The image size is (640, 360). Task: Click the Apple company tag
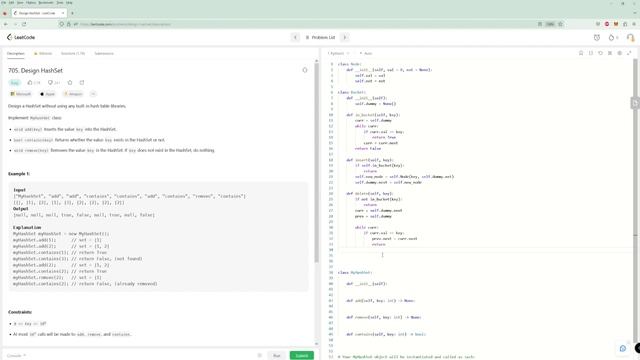tap(47, 94)
